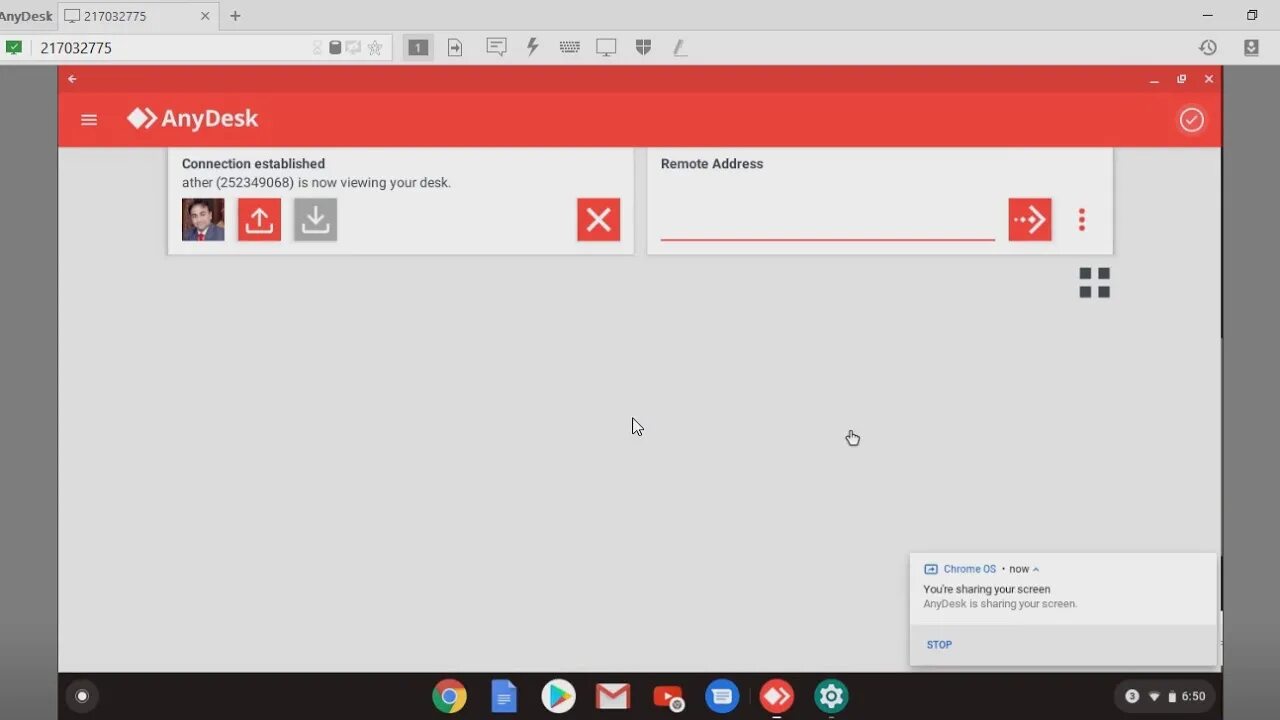Click the red connect arrow button
1280x720 pixels.
pos(1030,220)
